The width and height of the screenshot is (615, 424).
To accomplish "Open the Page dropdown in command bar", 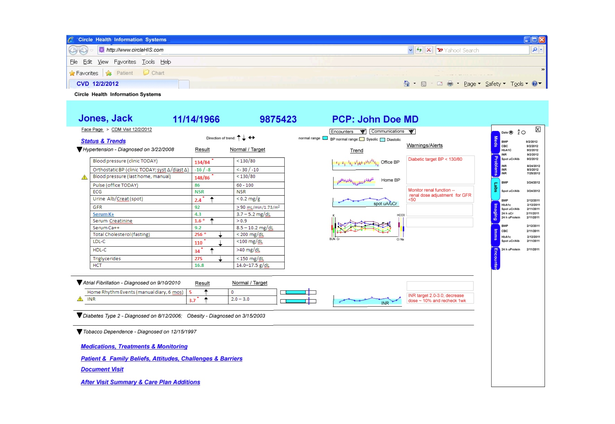I will (472, 84).
